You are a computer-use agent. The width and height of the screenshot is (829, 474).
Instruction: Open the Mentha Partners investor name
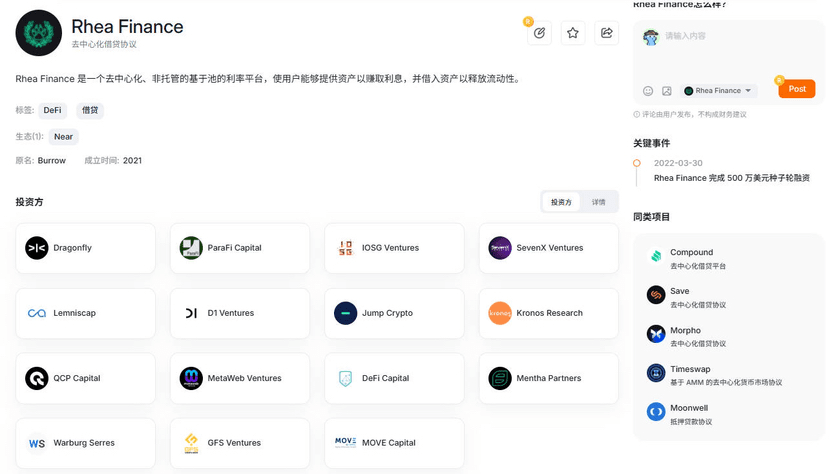(549, 378)
